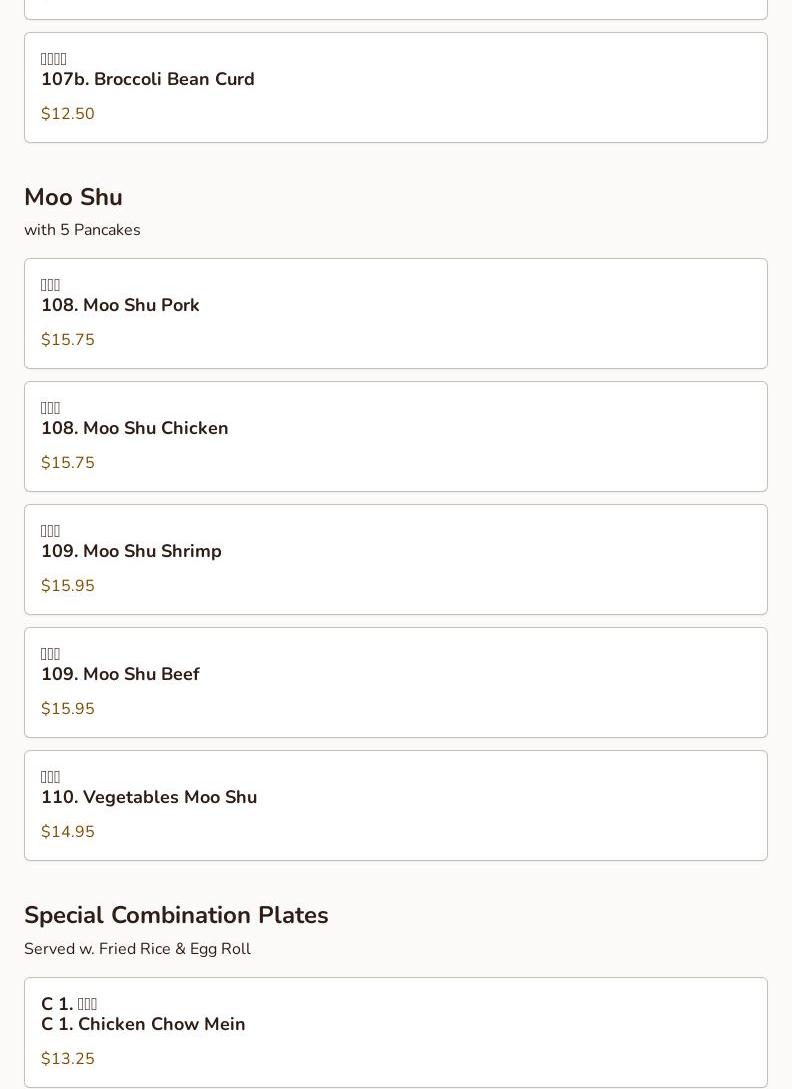
Task: Click the Chinese name above Vegetables Moo Shu
Action: [51, 777]
